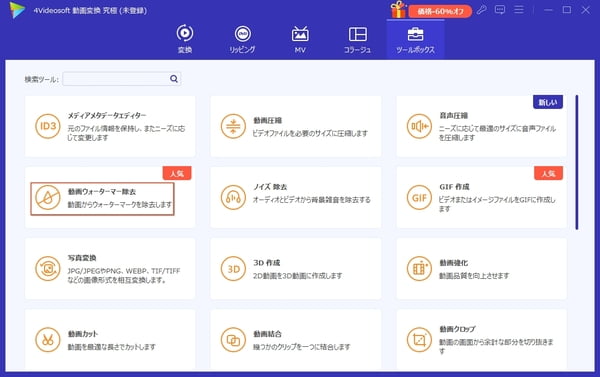Click the 動画強化 title text
600x377 pixels.
453,263
